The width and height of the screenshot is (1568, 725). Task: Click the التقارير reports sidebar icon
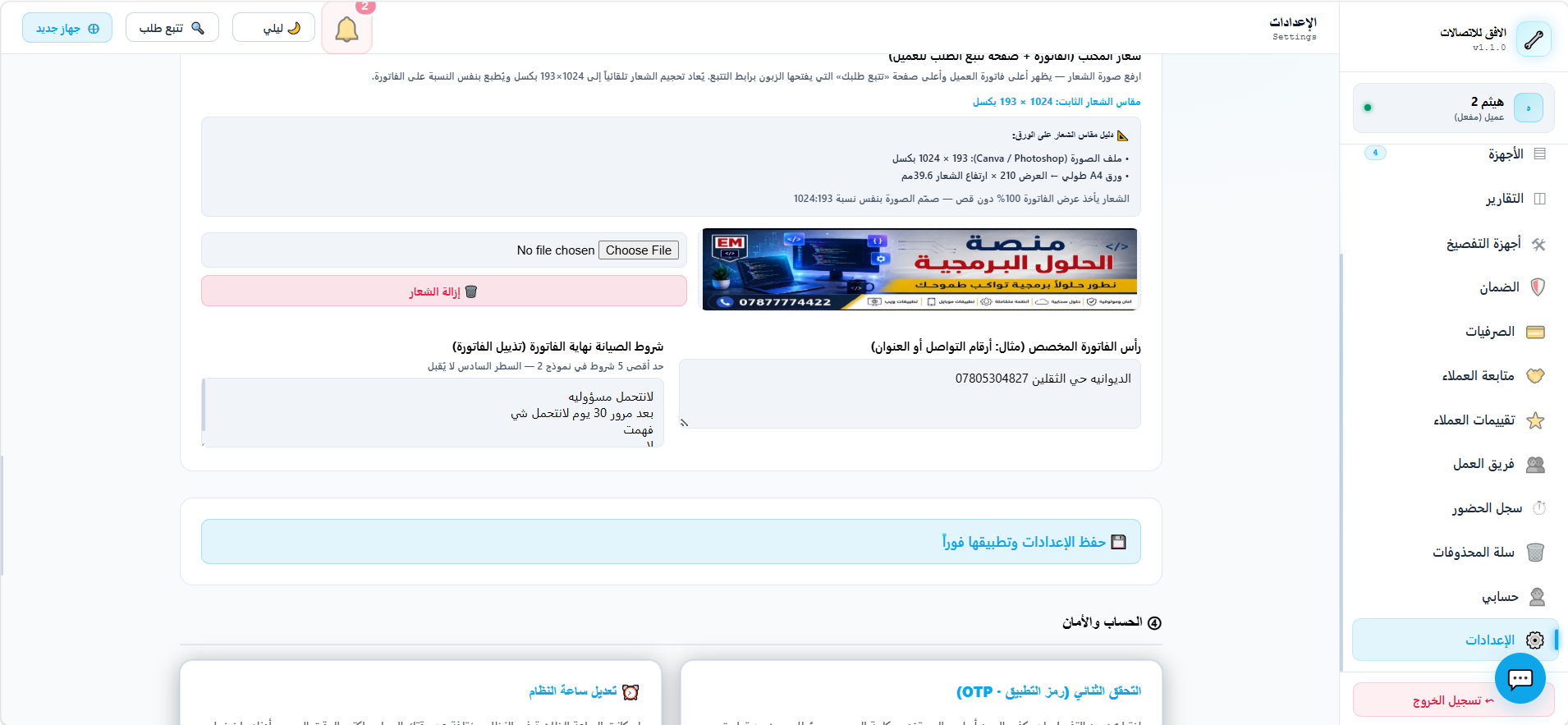click(x=1539, y=199)
